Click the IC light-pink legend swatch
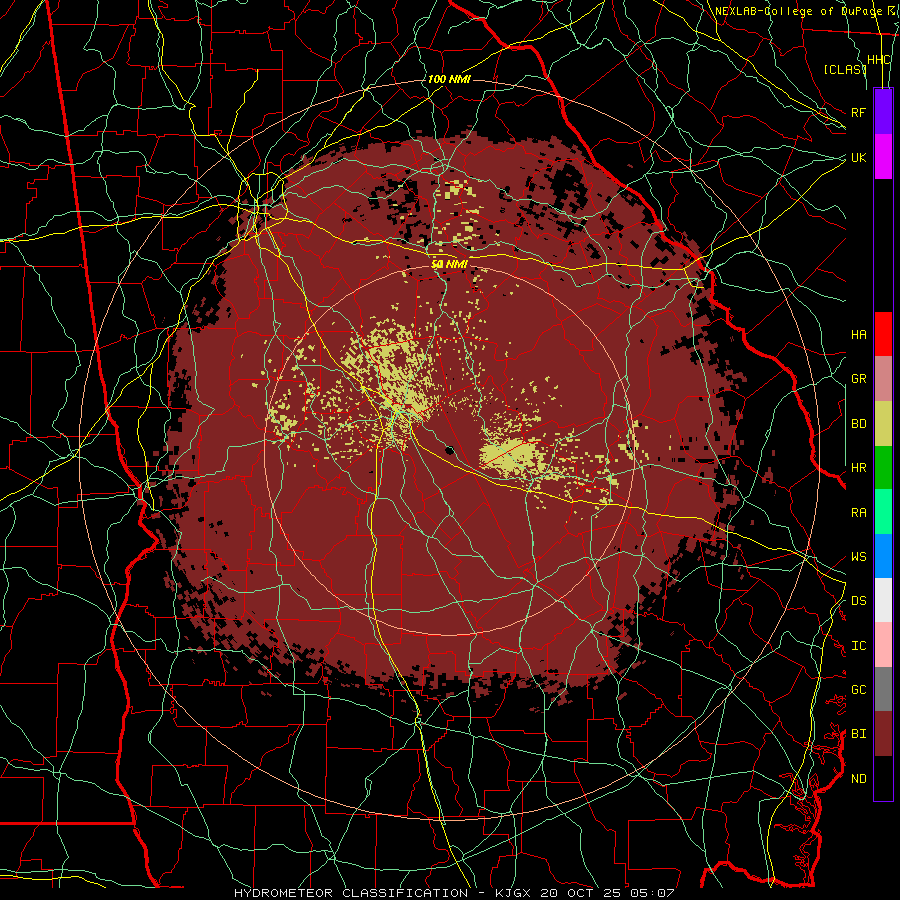This screenshot has height=900, width=900. point(883,645)
